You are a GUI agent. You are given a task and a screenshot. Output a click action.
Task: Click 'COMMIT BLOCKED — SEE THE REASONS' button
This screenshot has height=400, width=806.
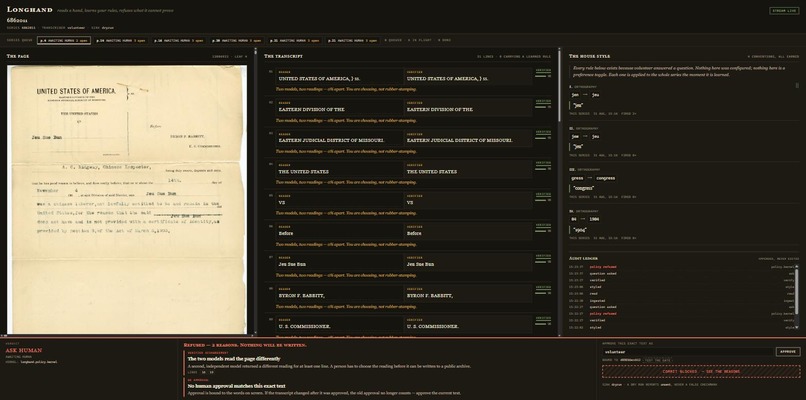click(701, 371)
